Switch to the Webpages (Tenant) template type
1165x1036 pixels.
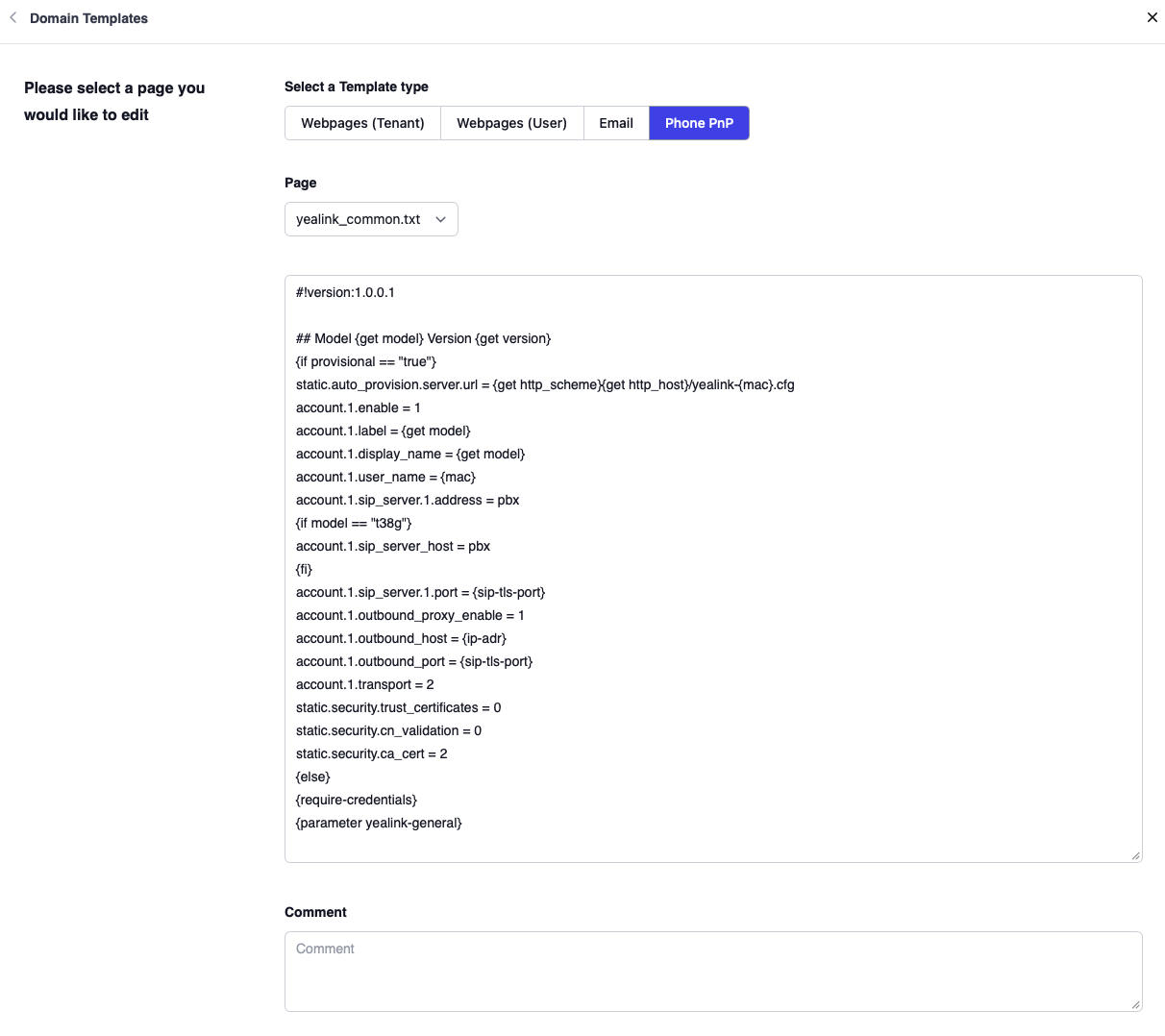coord(362,123)
